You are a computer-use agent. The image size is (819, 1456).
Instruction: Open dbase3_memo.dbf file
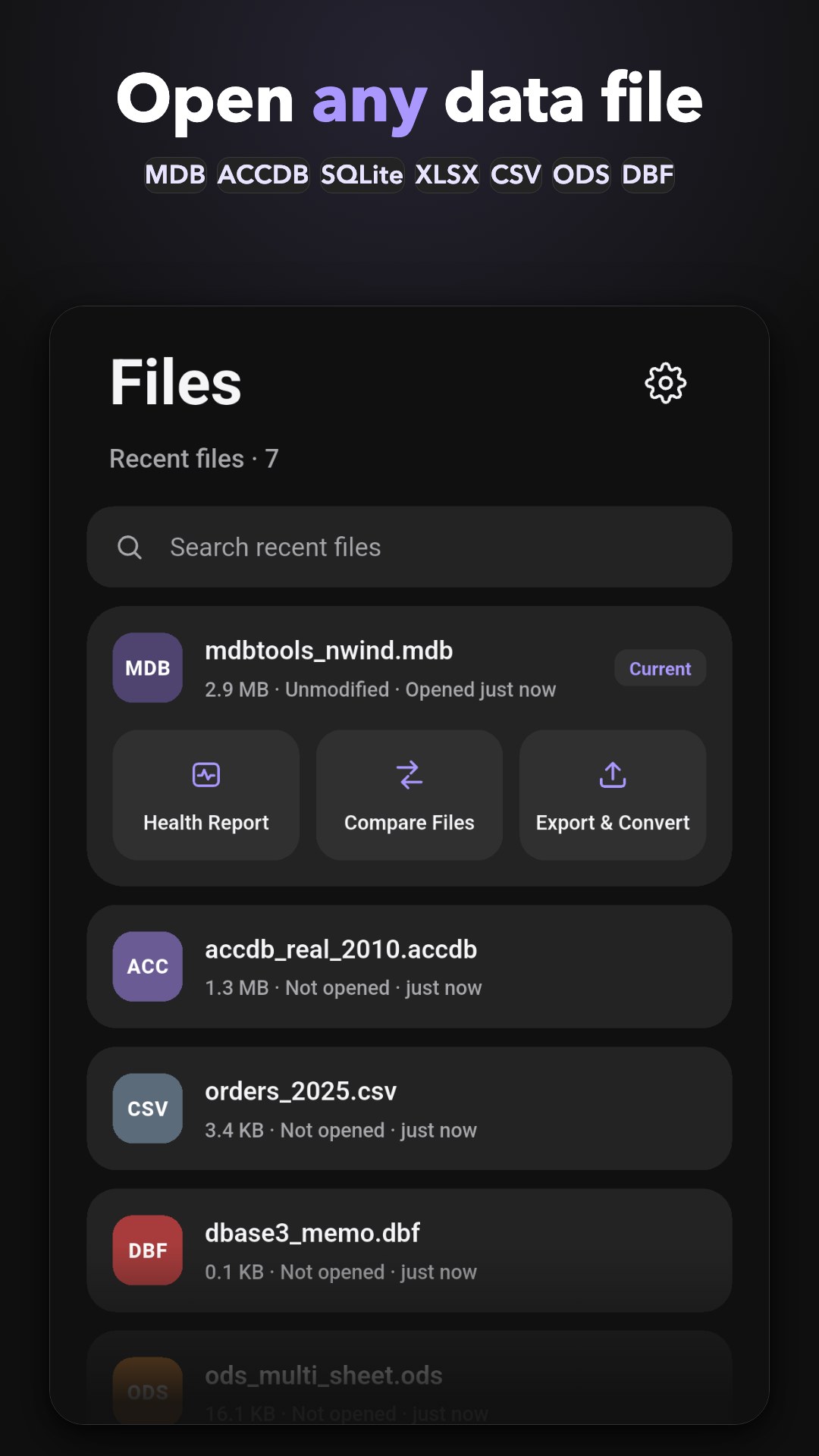point(409,1250)
